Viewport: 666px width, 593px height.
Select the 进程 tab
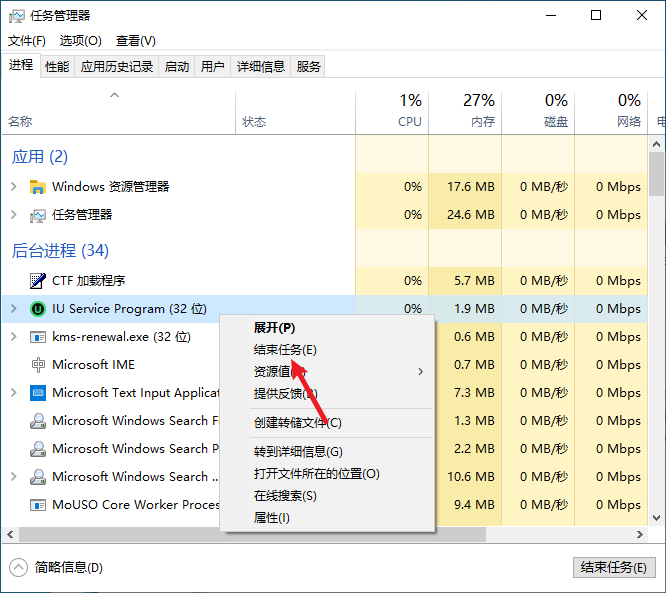pyautogui.click(x=21, y=65)
